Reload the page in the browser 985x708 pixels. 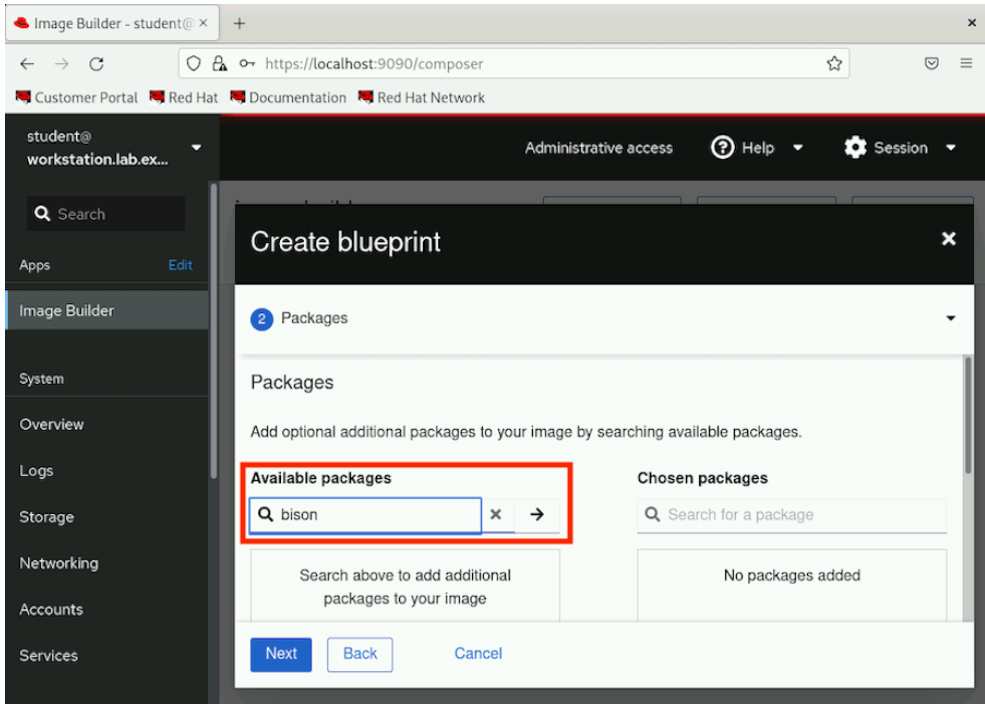coord(96,63)
